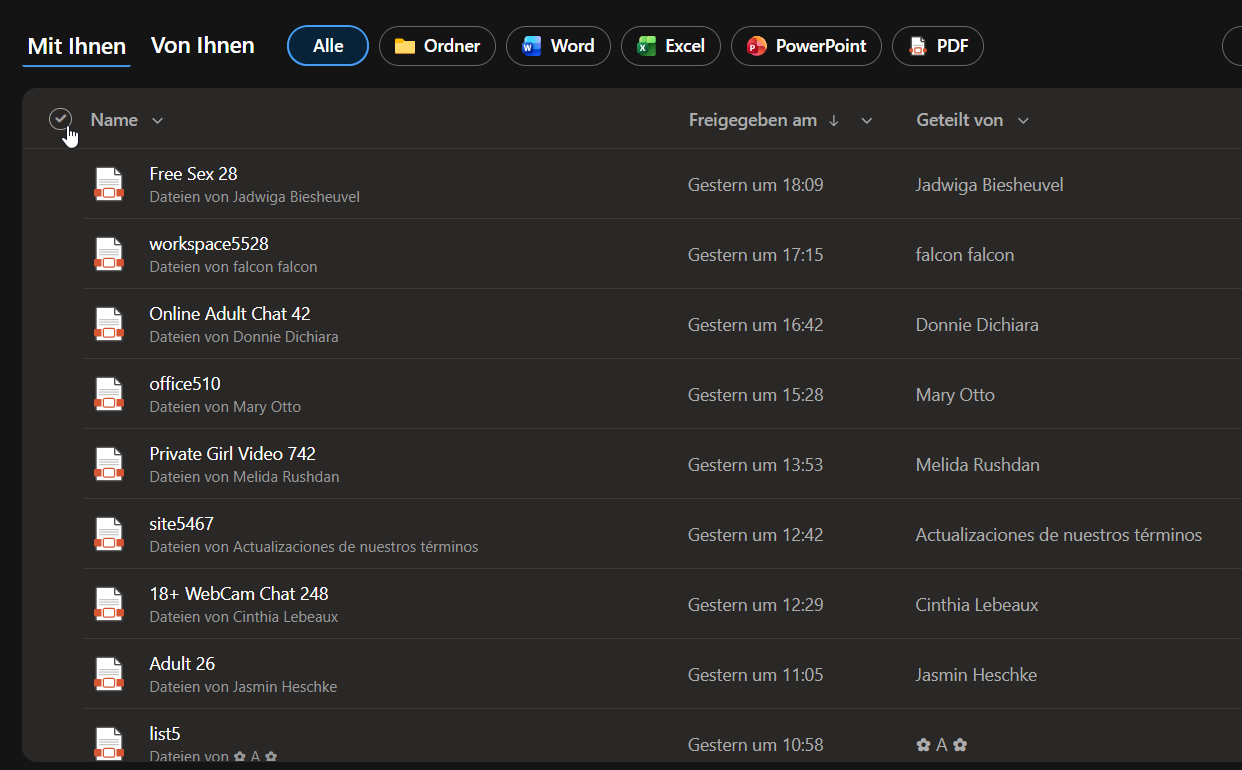
Task: Open the file named workspace5528
Action: (x=209, y=244)
